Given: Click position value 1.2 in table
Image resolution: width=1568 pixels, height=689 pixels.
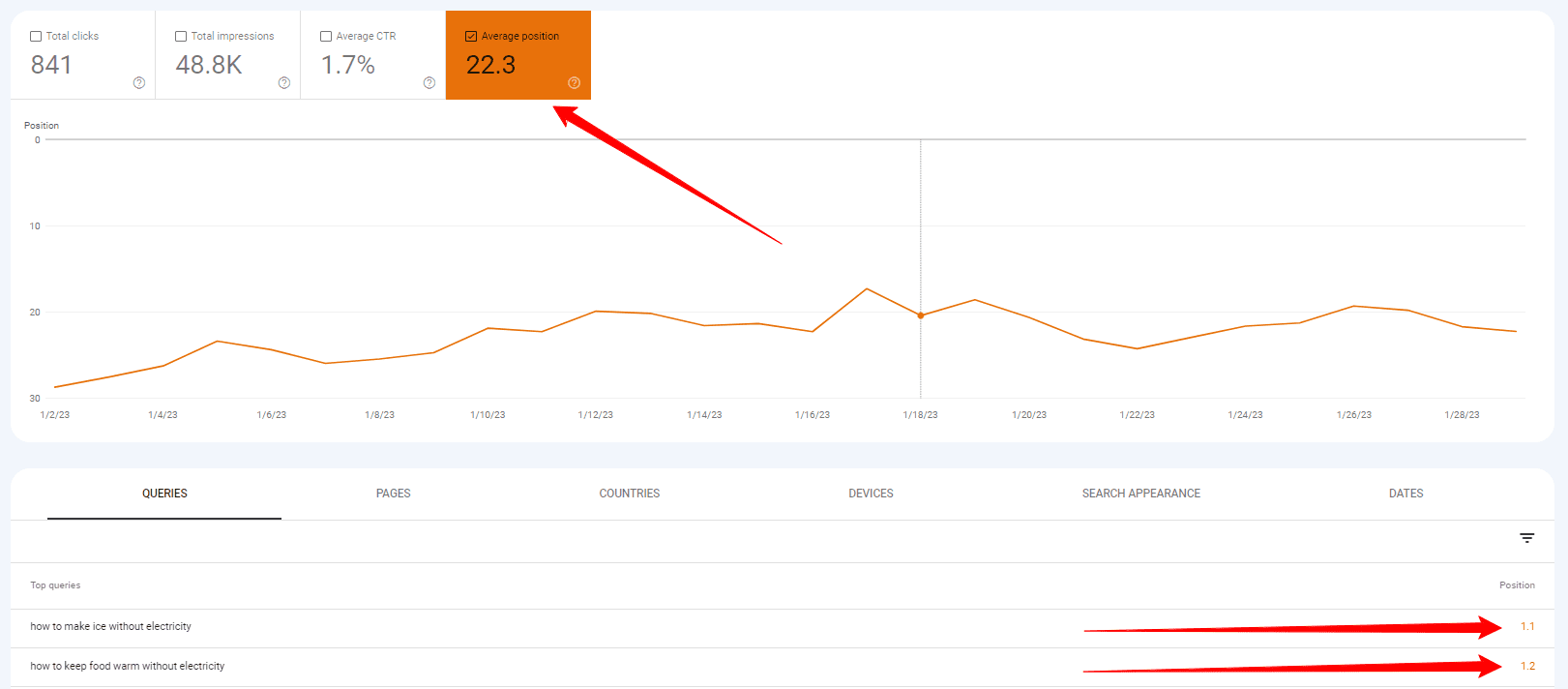Looking at the screenshot, I should tap(1527, 667).
